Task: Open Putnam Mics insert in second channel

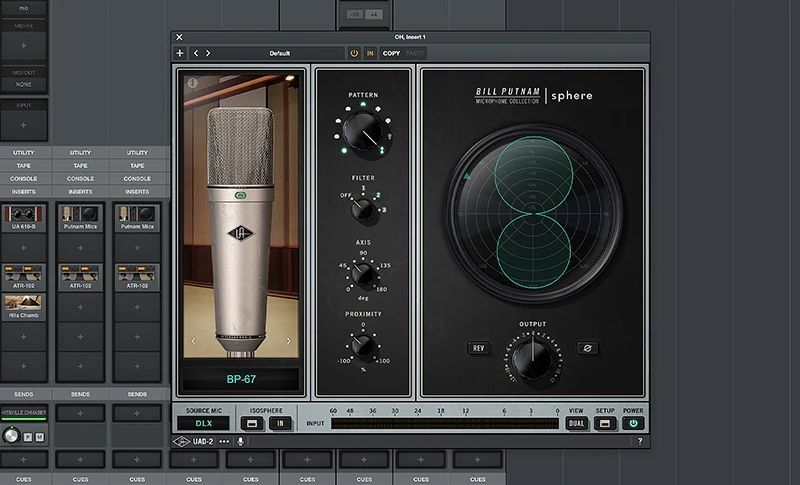Action: coord(81,218)
